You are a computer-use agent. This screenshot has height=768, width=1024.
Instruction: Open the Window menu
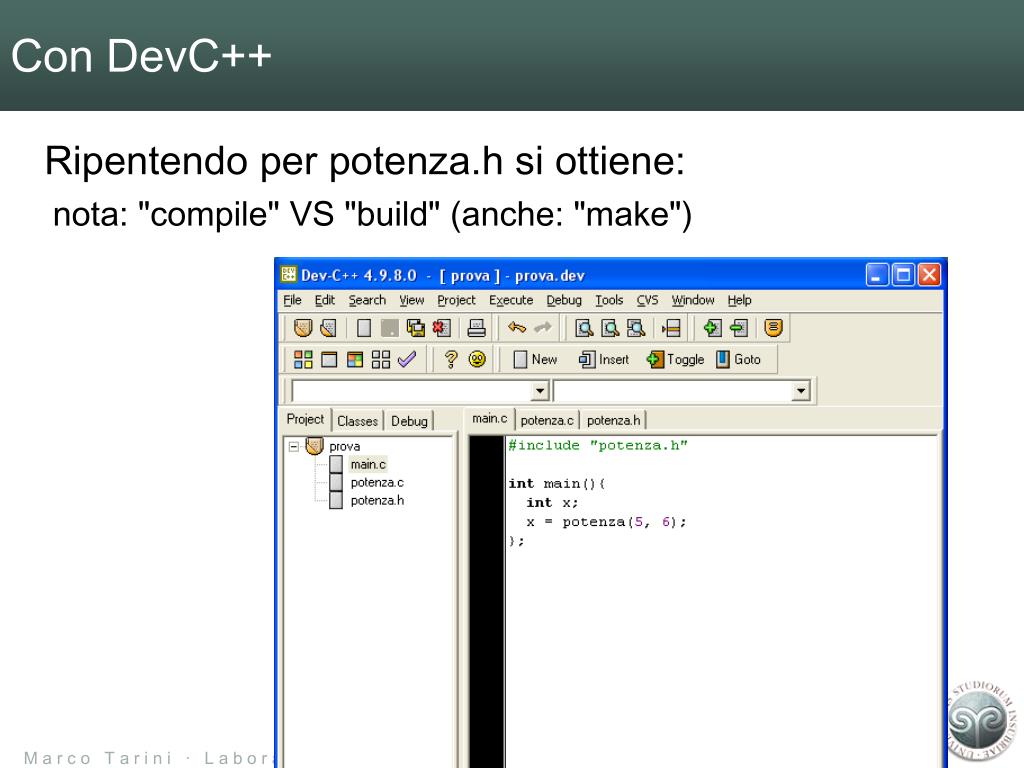[693, 300]
